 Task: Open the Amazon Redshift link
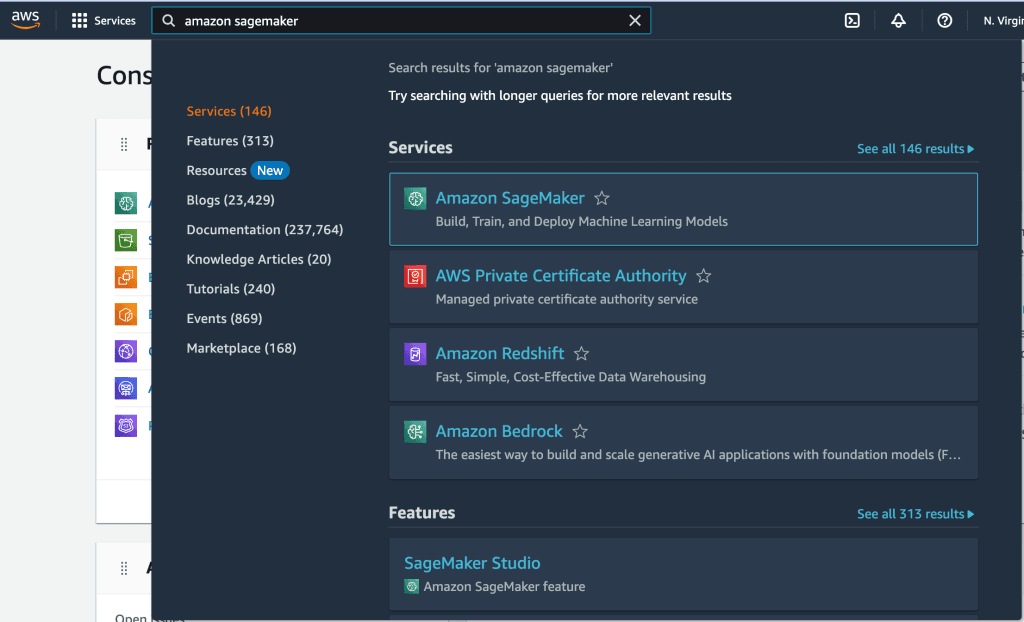pos(500,353)
